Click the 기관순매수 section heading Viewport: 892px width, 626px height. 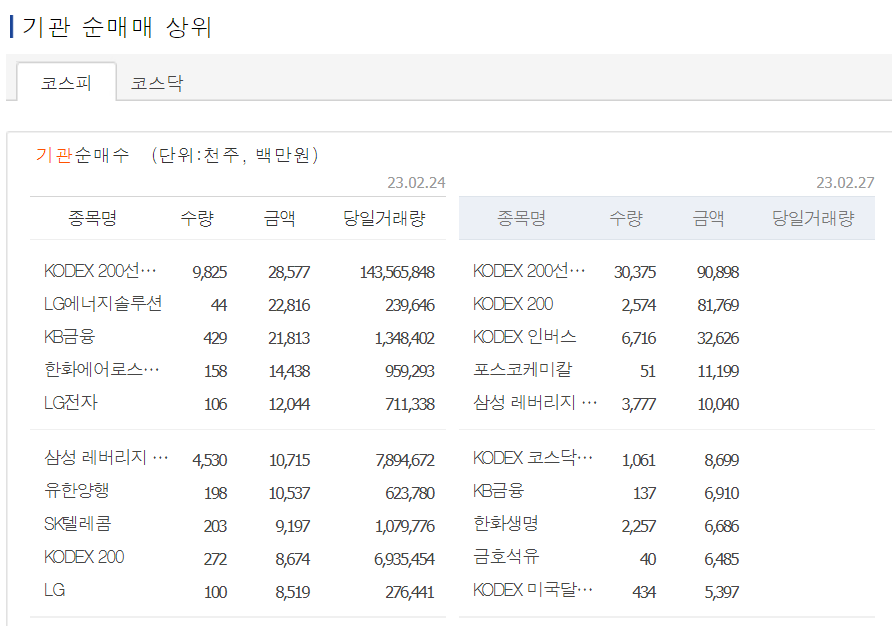[82, 155]
